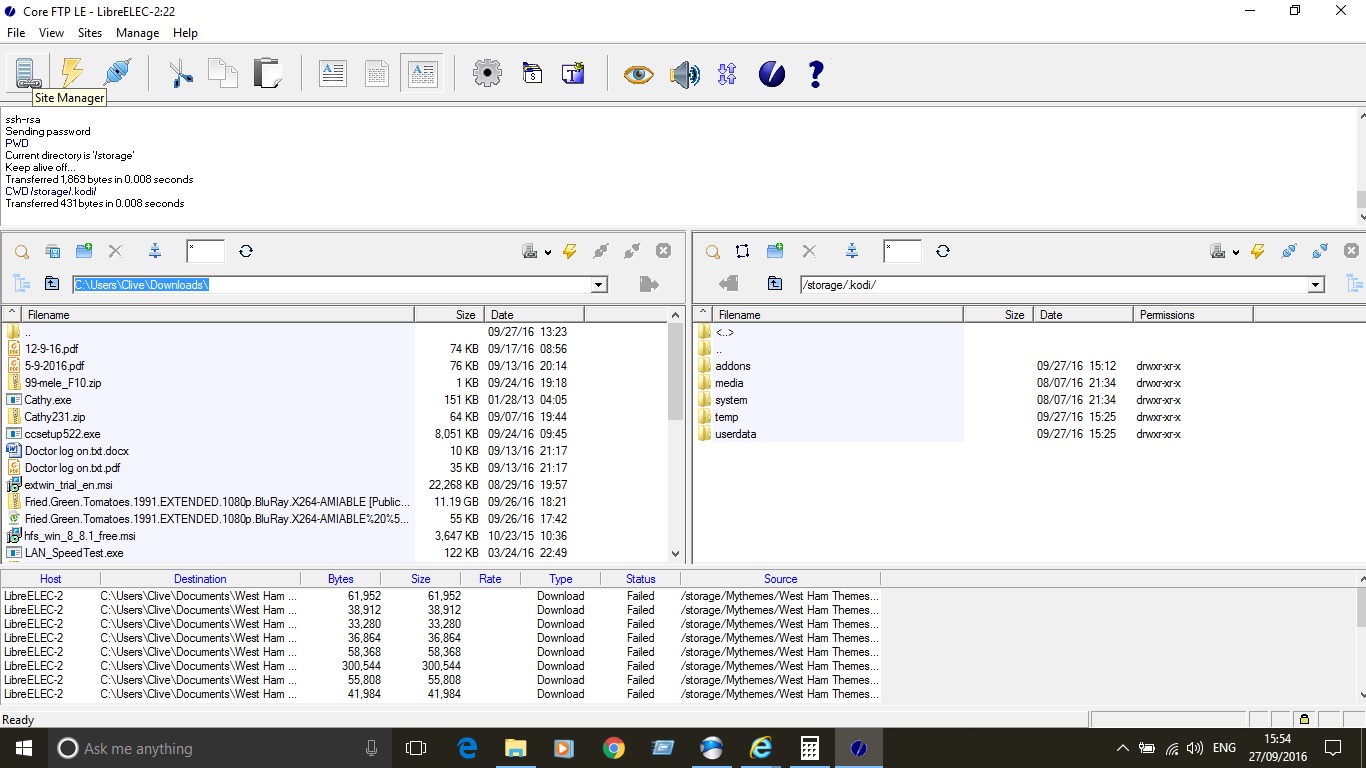Toggle the sound speaker icon

[x=685, y=74]
